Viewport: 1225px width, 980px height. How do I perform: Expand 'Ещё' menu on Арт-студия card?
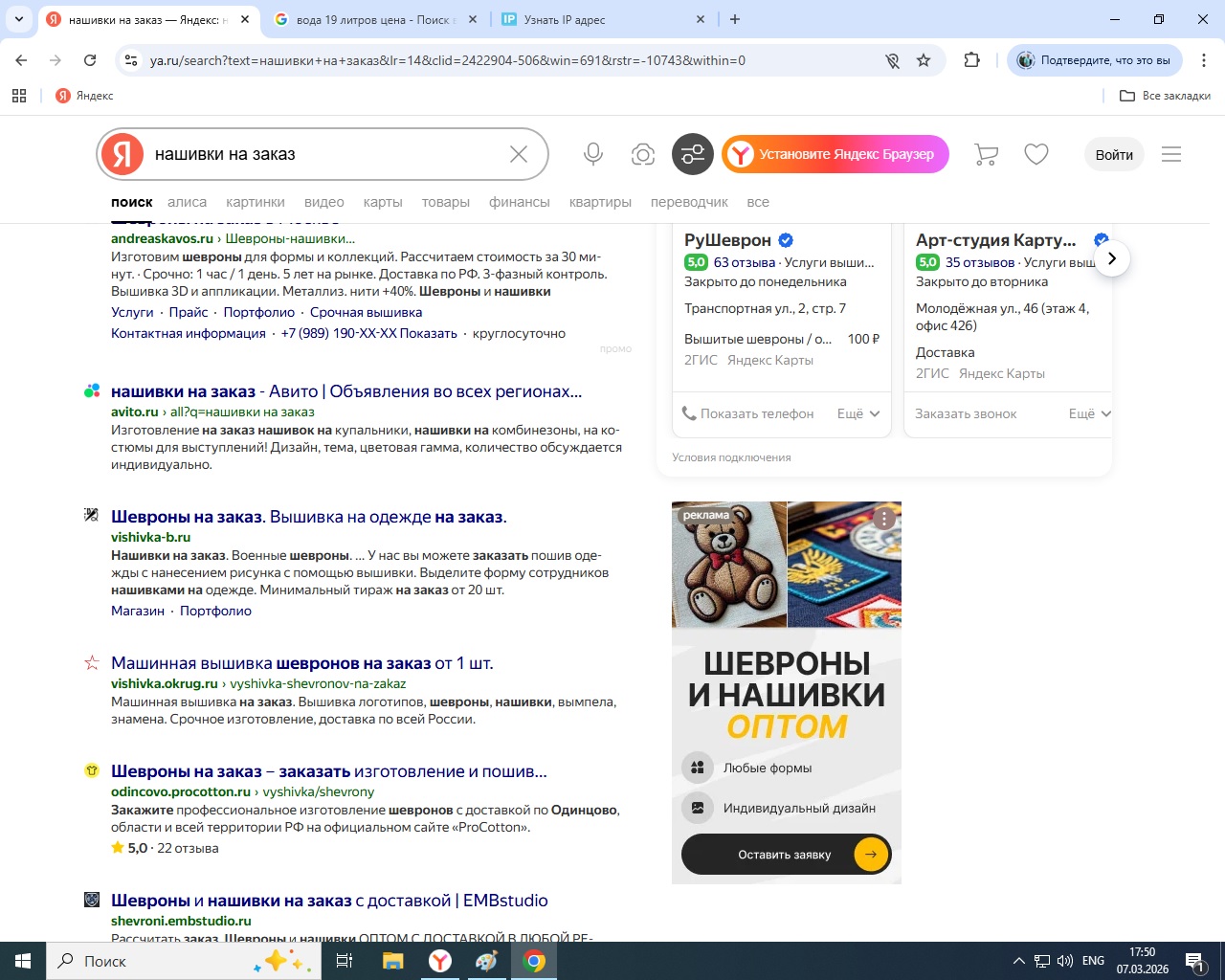coord(1090,413)
